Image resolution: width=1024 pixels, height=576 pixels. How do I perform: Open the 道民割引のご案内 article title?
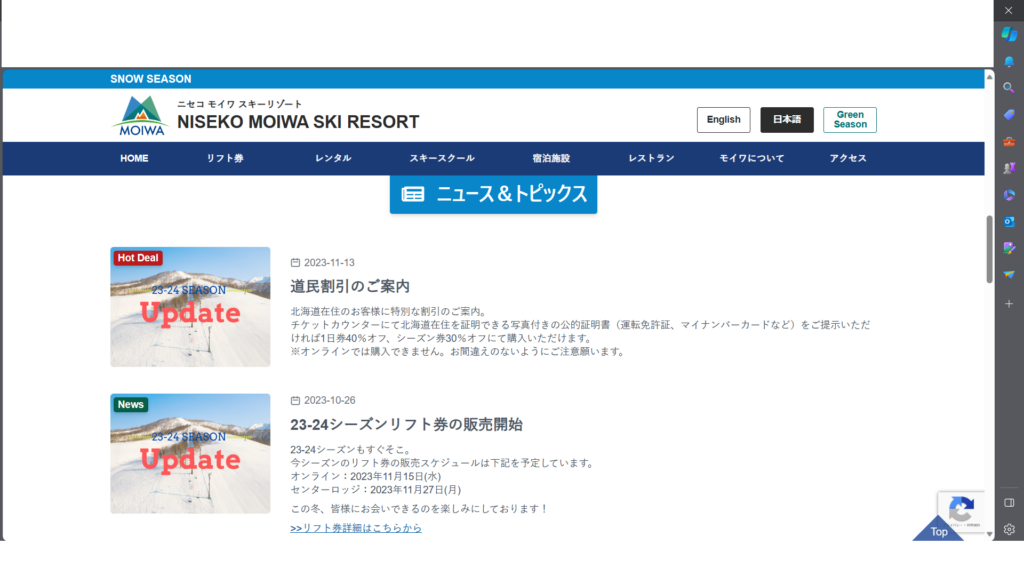[350, 286]
